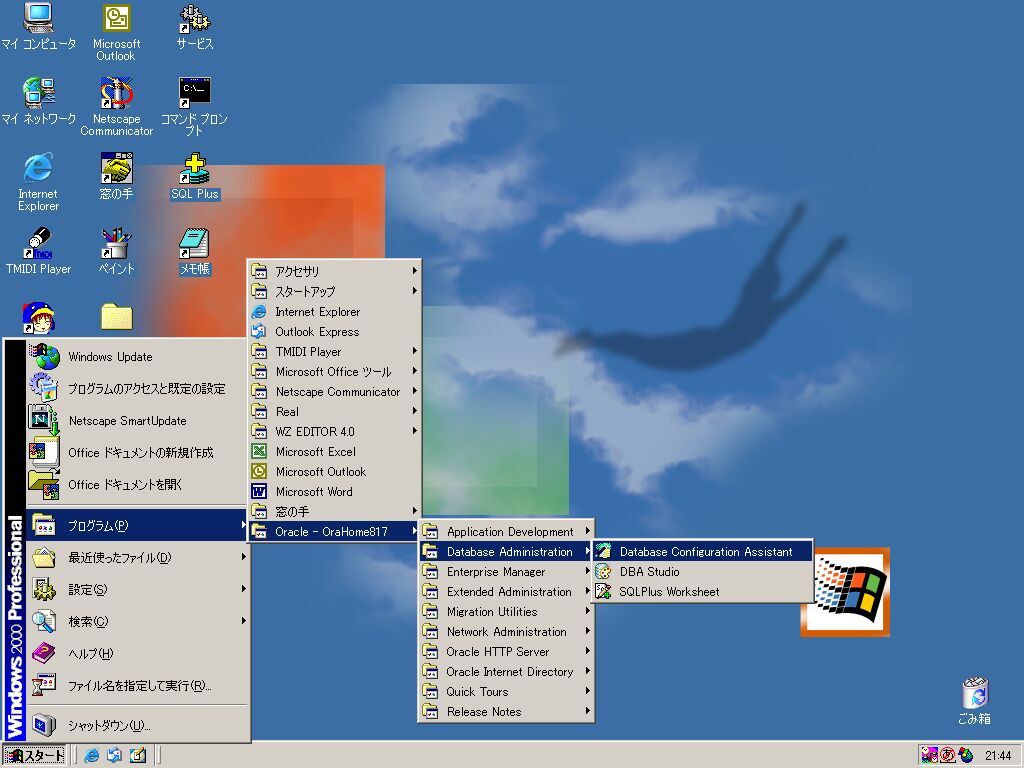
Task: Expand プログラム(P) submenu
Action: 136,525
